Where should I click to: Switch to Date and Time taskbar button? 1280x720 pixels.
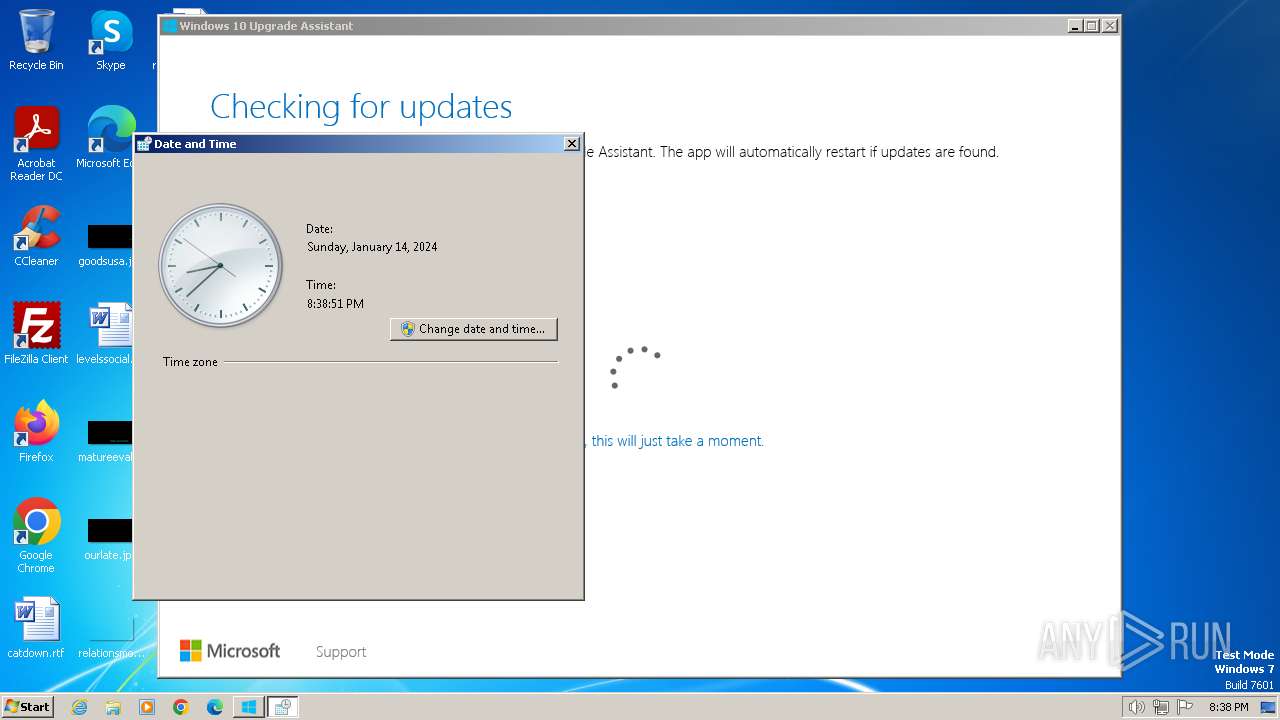[x=282, y=707]
